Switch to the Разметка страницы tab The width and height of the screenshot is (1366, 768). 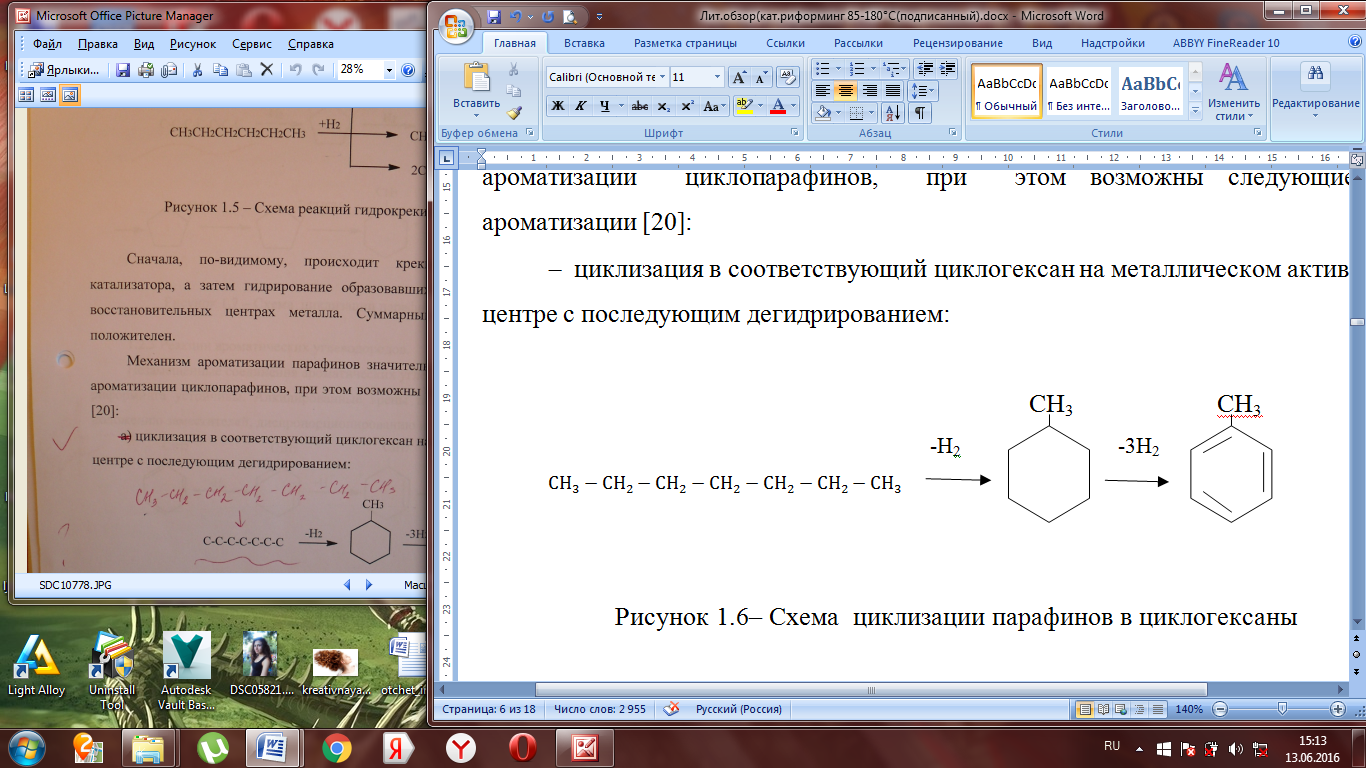(x=685, y=43)
